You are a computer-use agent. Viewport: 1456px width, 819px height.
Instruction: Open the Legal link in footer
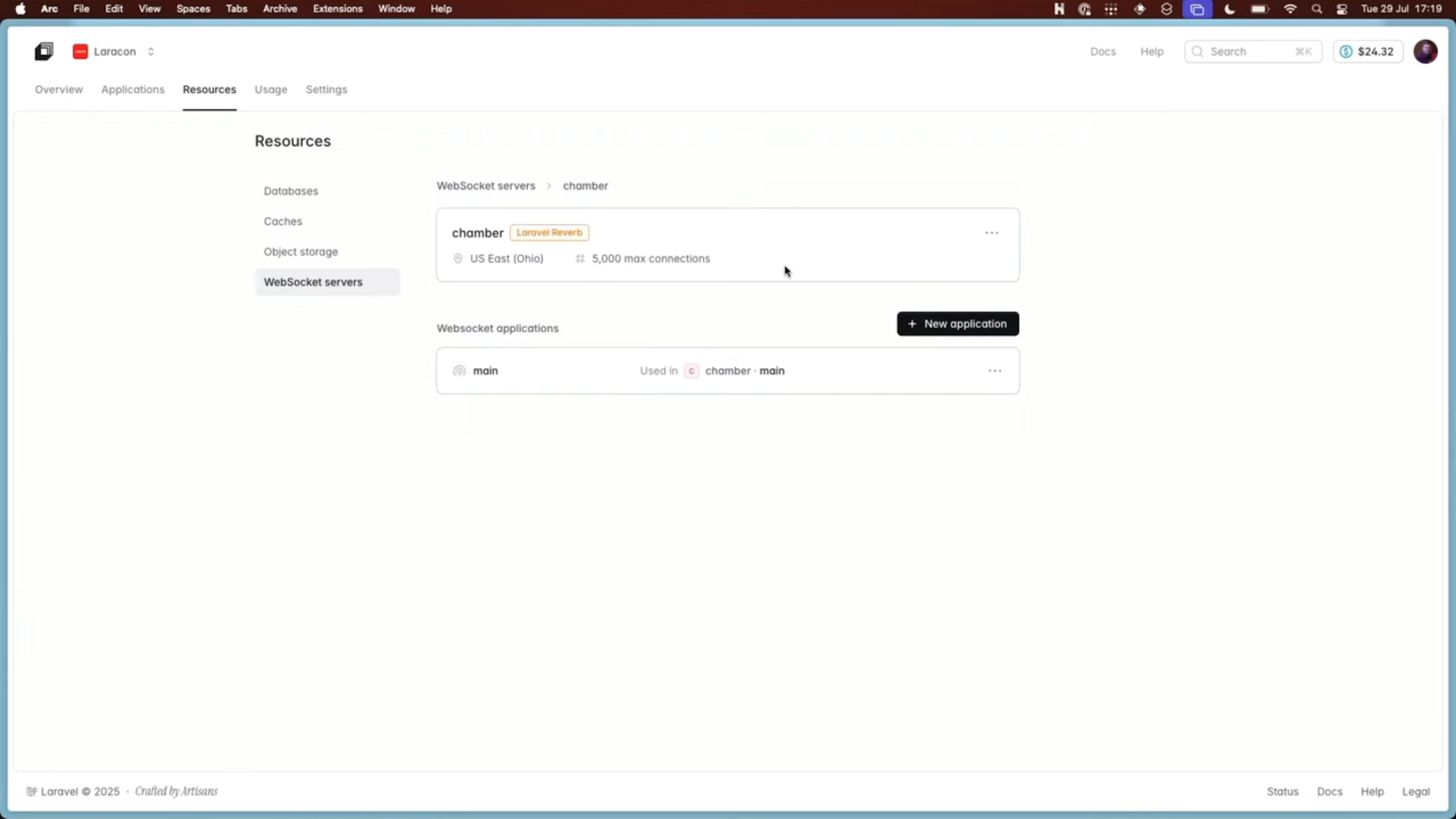(x=1416, y=792)
